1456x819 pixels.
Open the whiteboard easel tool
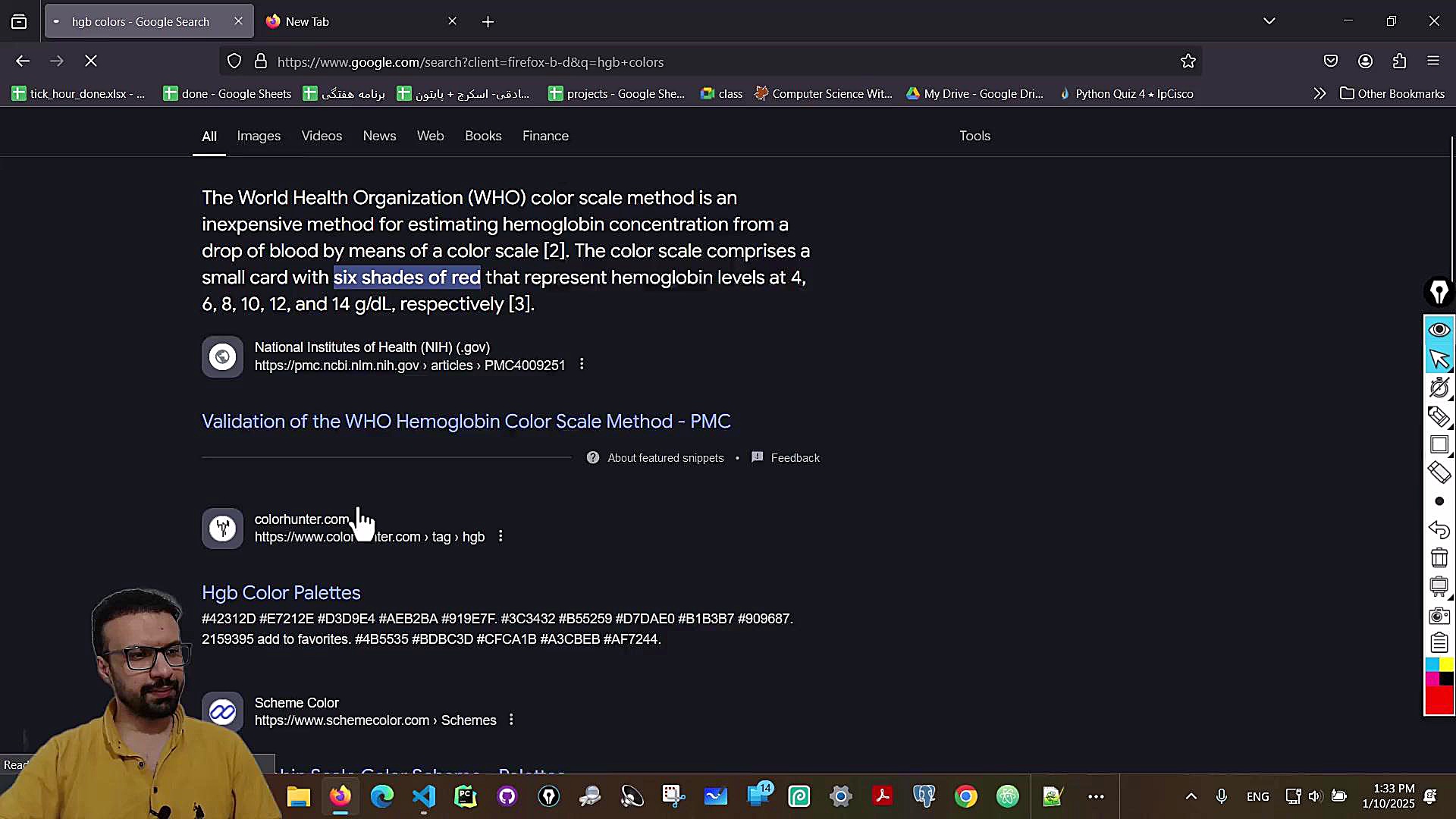1439,586
